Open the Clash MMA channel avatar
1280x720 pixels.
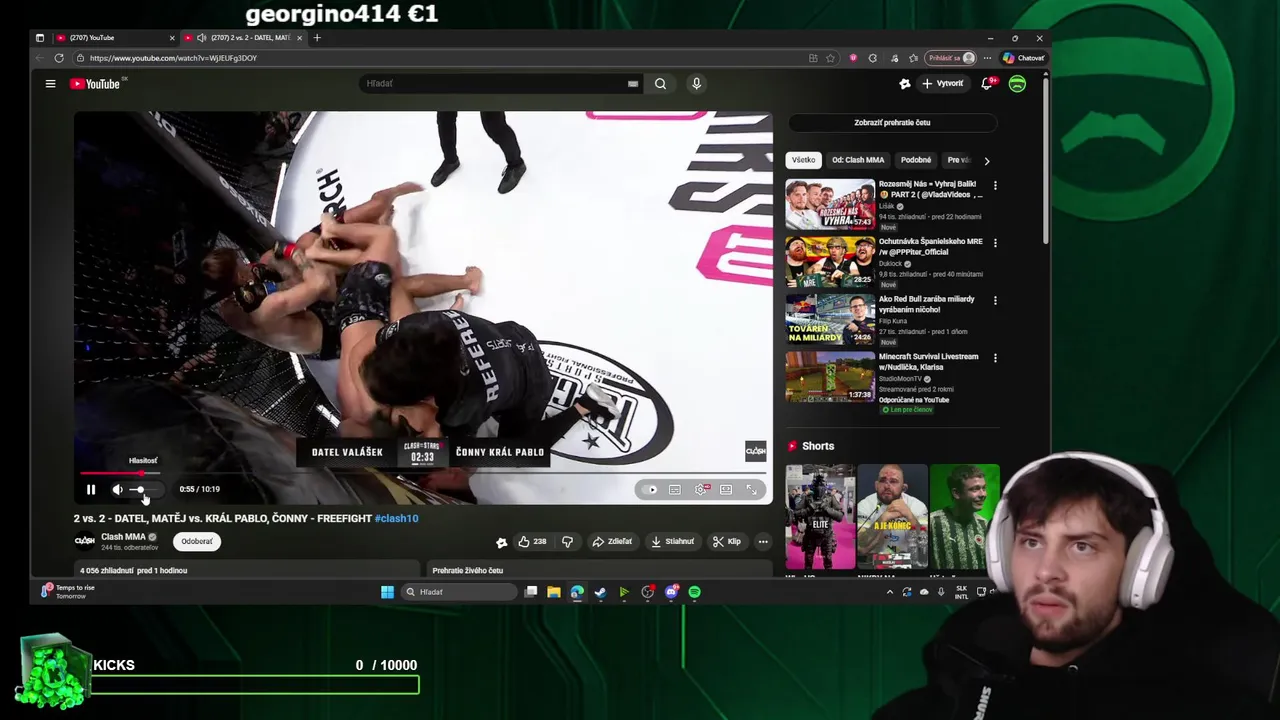pos(85,541)
